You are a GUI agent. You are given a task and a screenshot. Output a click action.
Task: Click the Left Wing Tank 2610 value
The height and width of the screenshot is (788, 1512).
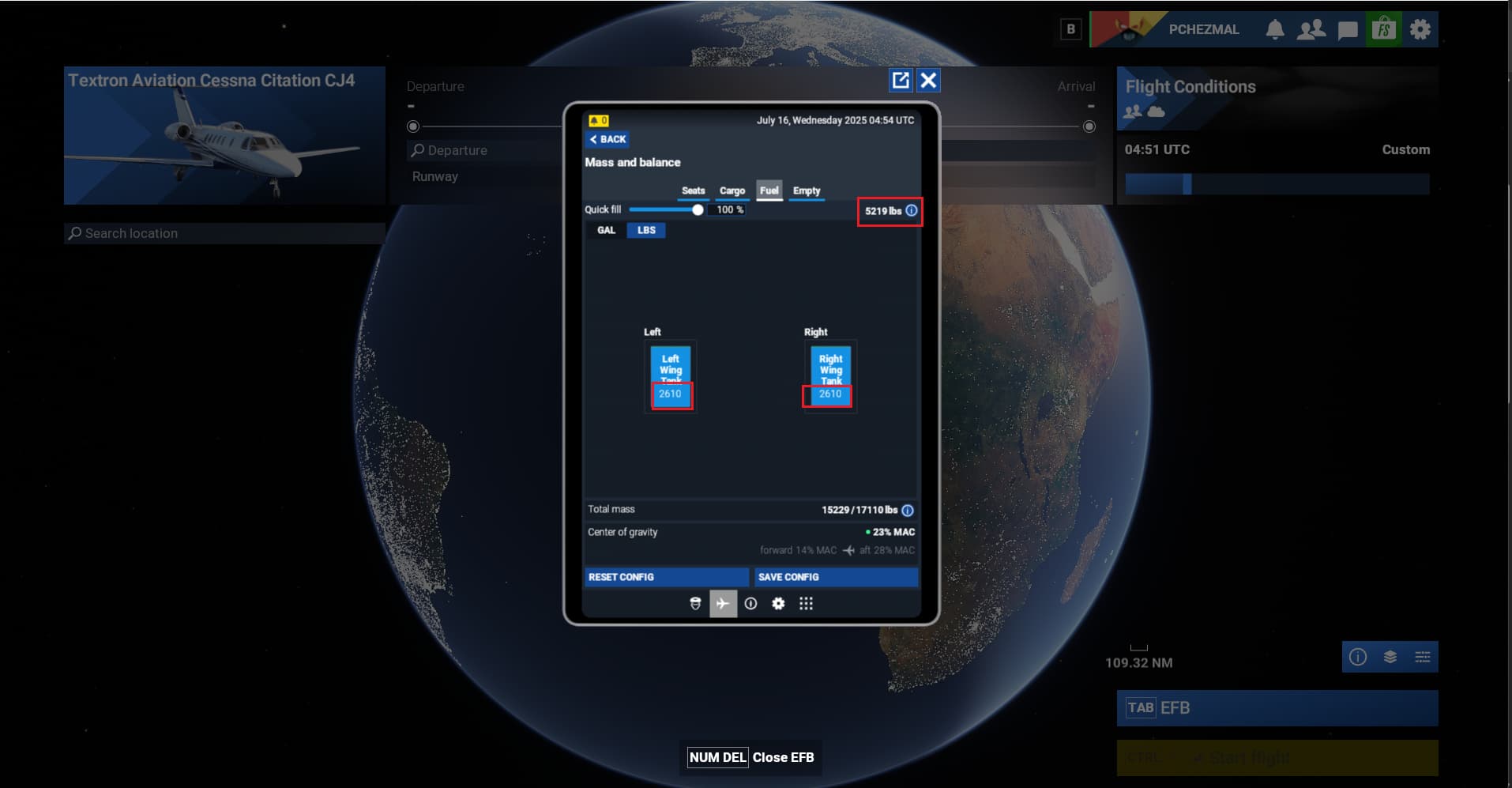(671, 394)
